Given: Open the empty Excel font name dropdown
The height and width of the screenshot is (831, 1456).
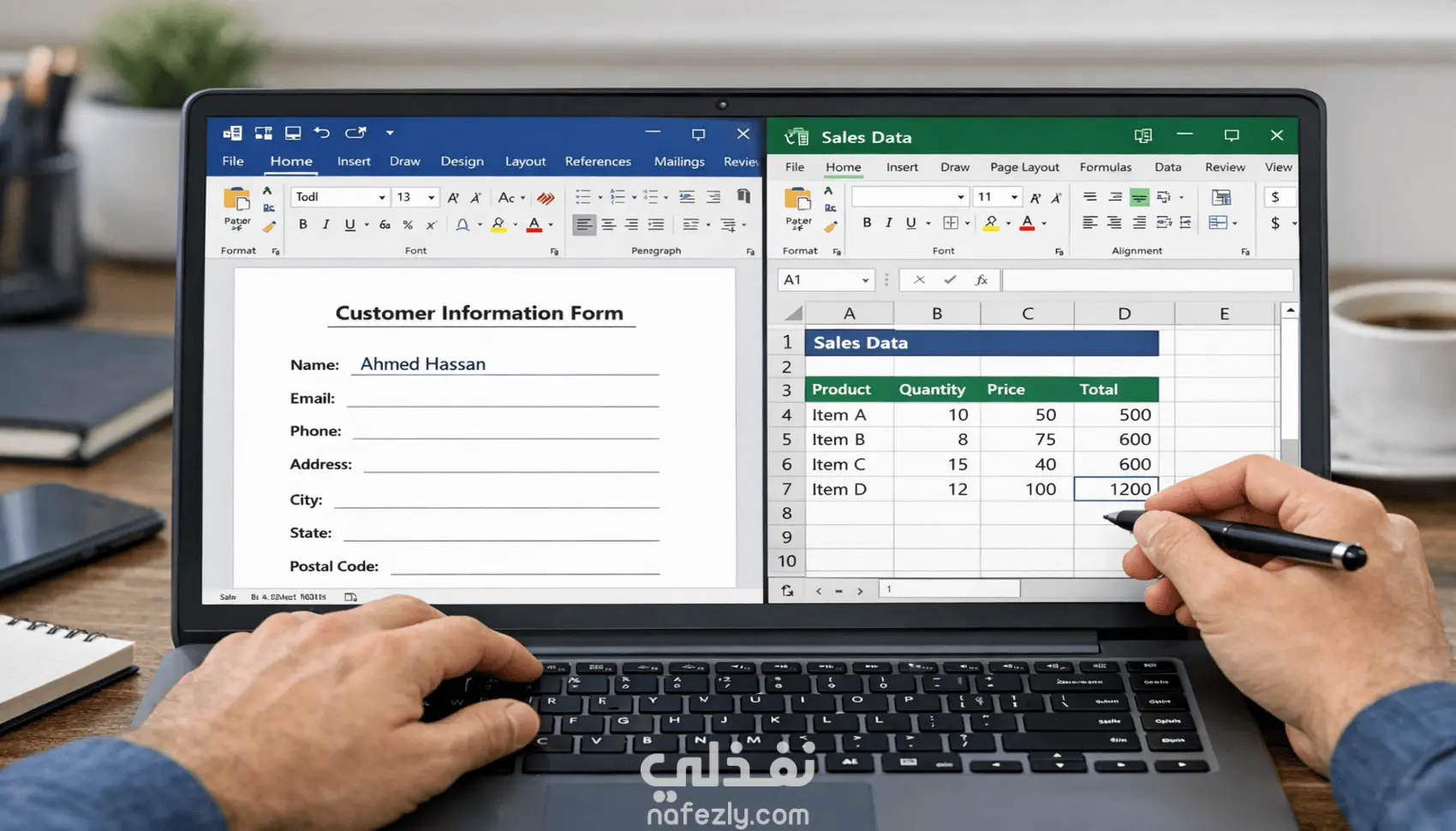Looking at the screenshot, I should pyautogui.click(x=961, y=197).
